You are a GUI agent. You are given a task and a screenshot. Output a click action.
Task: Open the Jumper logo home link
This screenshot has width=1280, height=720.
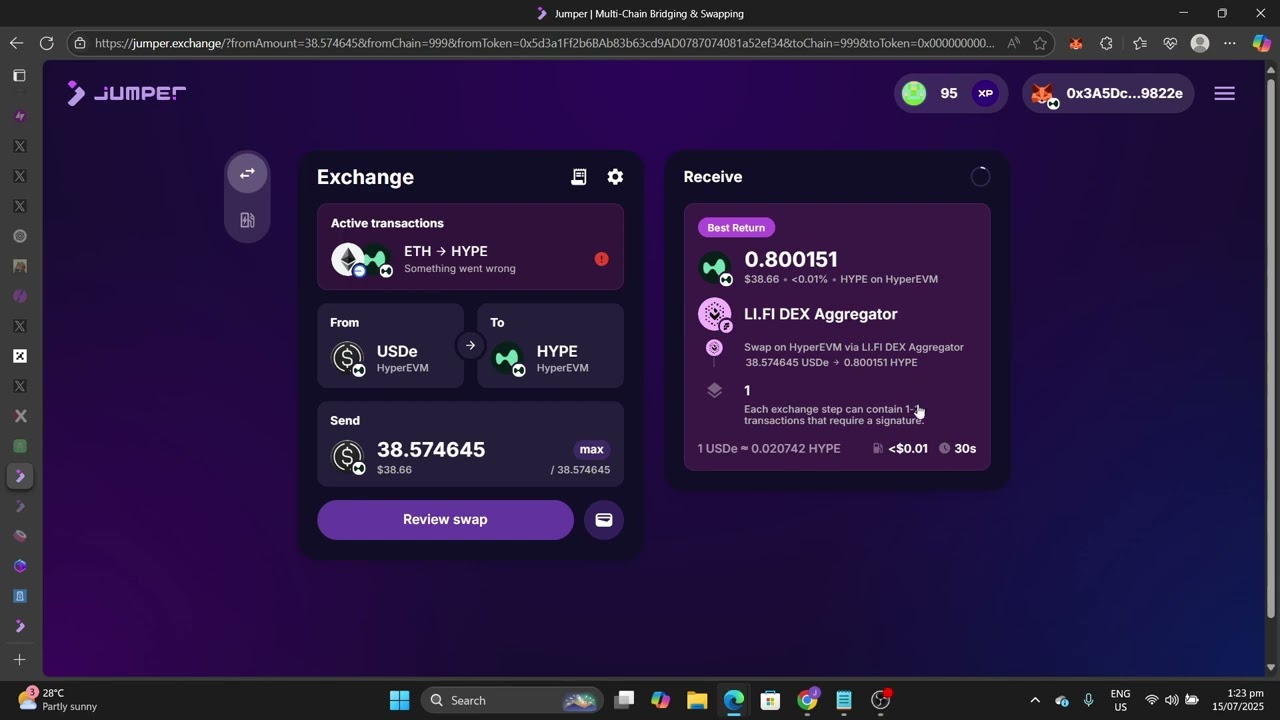tap(126, 93)
